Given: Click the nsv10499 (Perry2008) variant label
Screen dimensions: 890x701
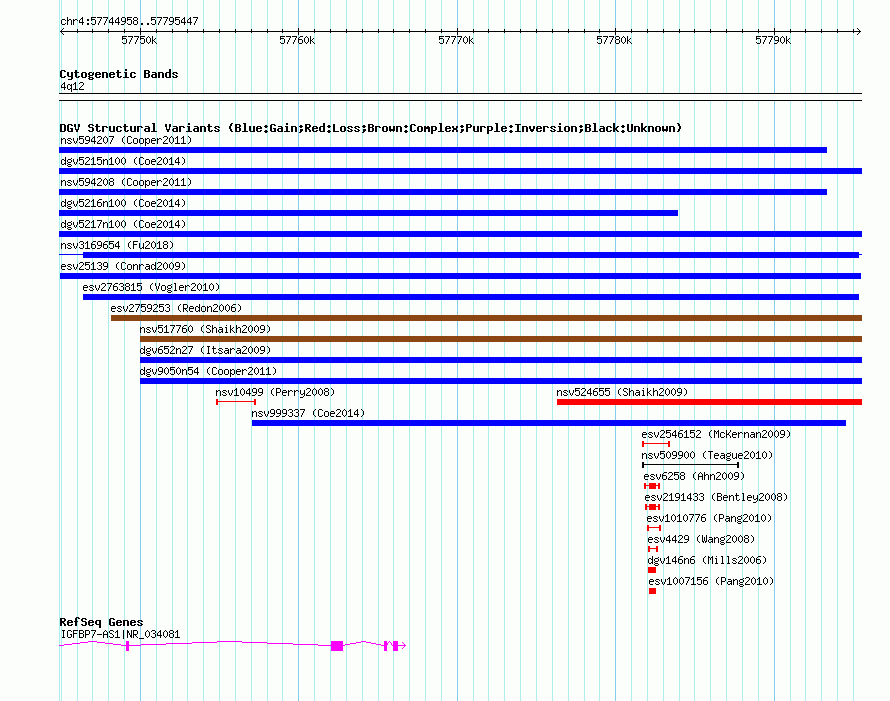Looking at the screenshot, I should 275,392.
